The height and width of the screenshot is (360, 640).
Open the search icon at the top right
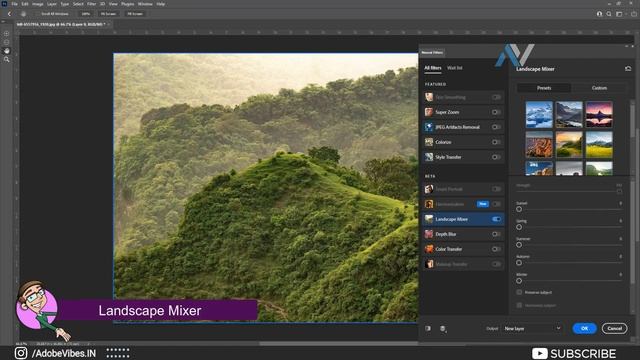609,14
